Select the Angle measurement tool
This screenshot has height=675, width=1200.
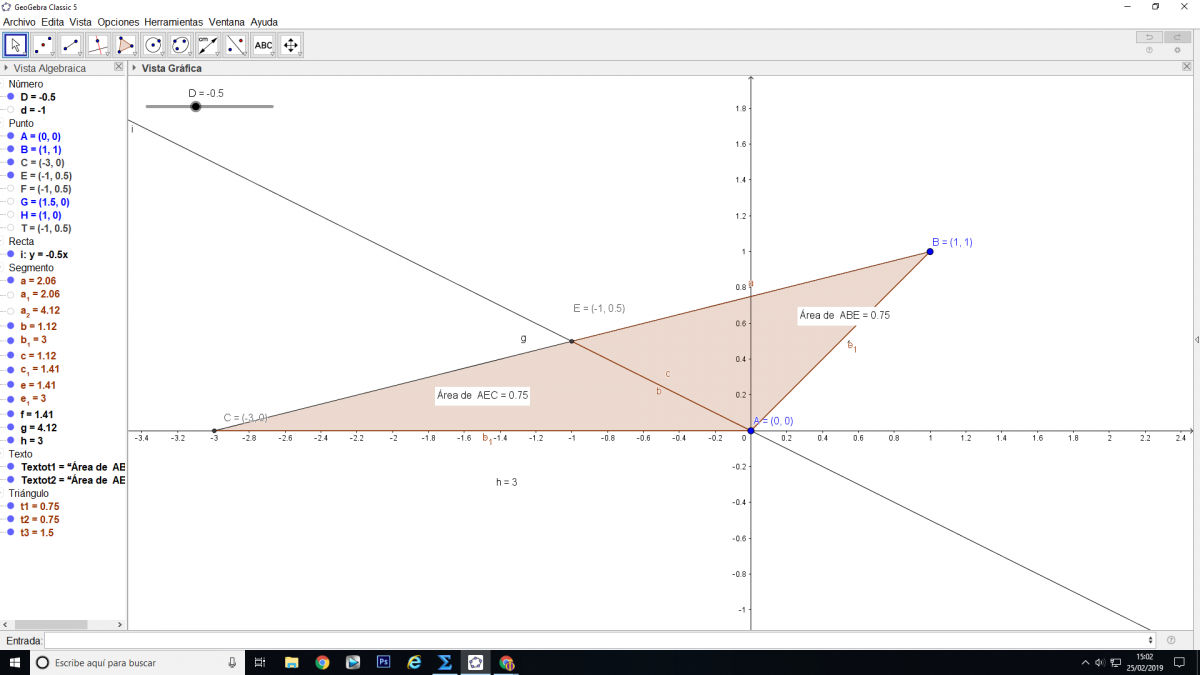pyautogui.click(x=208, y=45)
